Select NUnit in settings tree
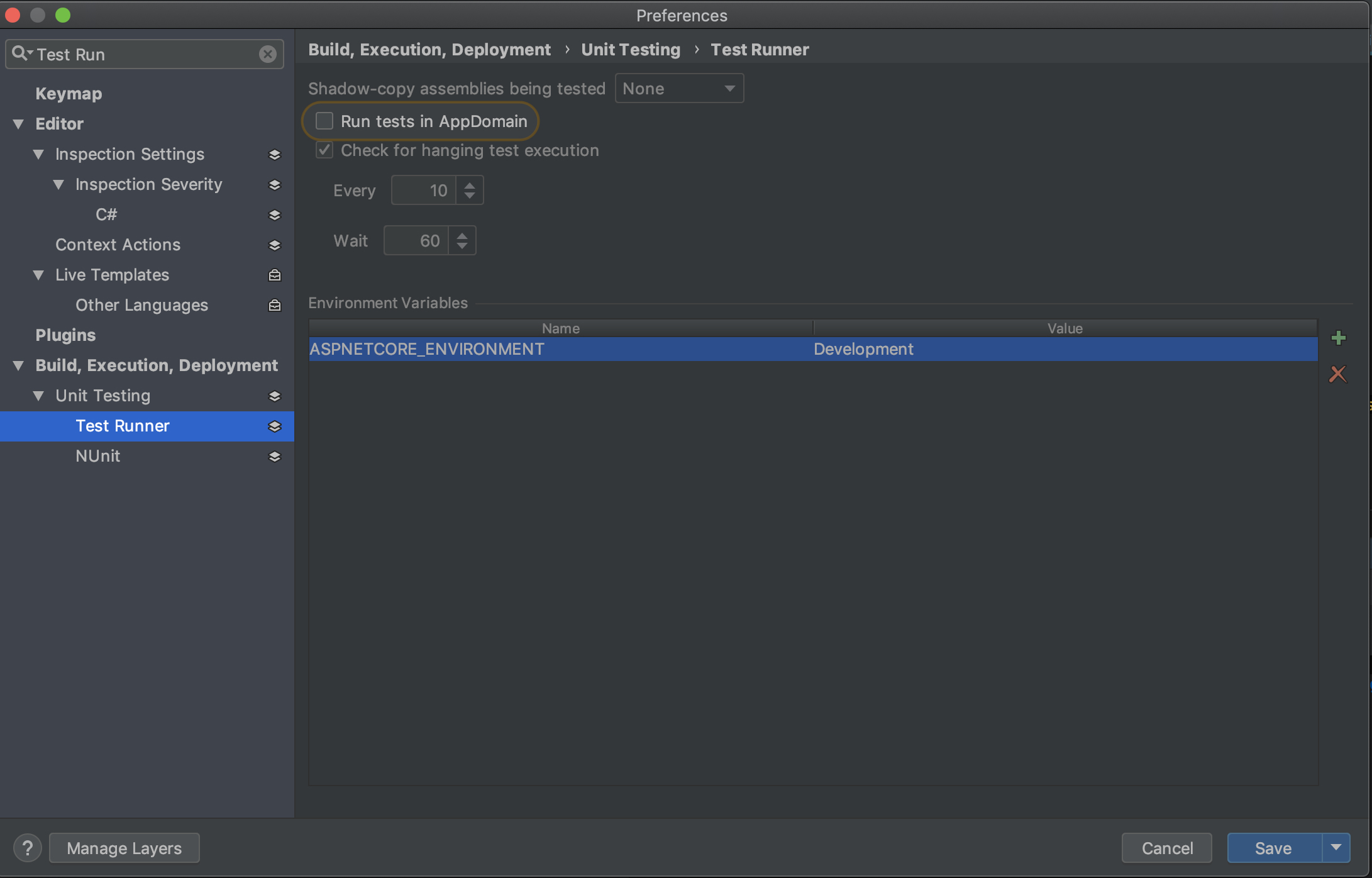 [x=97, y=456]
